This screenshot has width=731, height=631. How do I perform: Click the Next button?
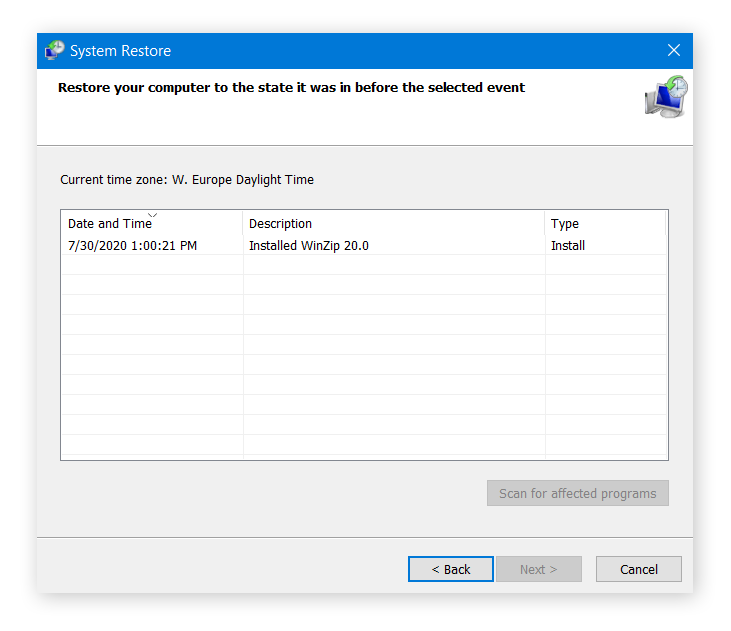539,569
